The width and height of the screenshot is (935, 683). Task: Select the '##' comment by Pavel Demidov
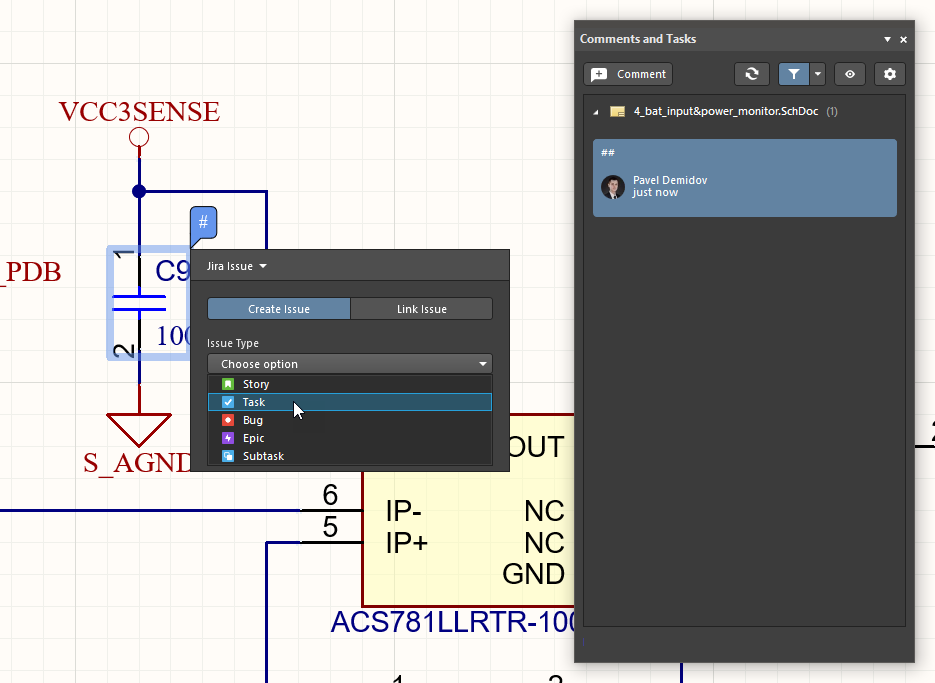(x=745, y=178)
